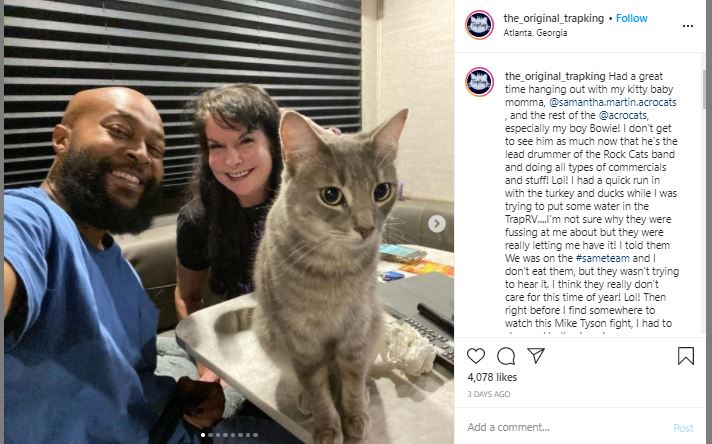This screenshot has width=712, height=444.
Task: Open the 3 DAYS AGO timestamp
Action: point(489,394)
